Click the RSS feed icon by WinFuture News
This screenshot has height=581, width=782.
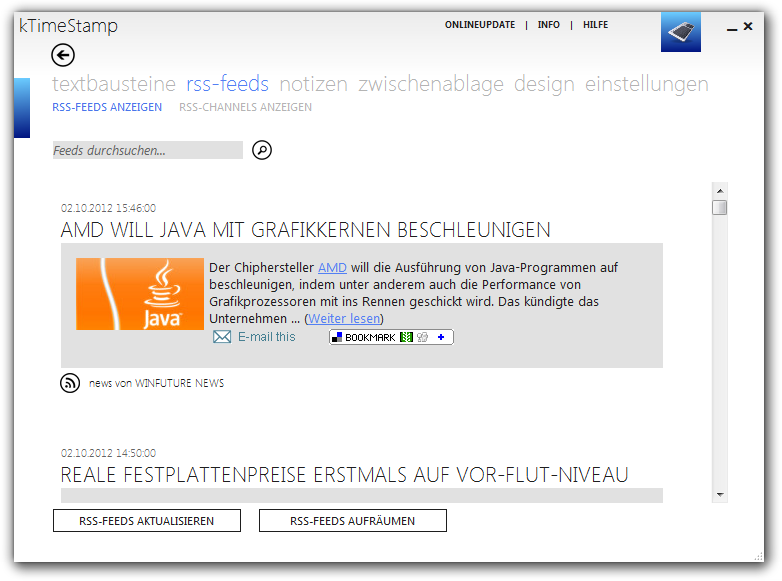[70, 383]
